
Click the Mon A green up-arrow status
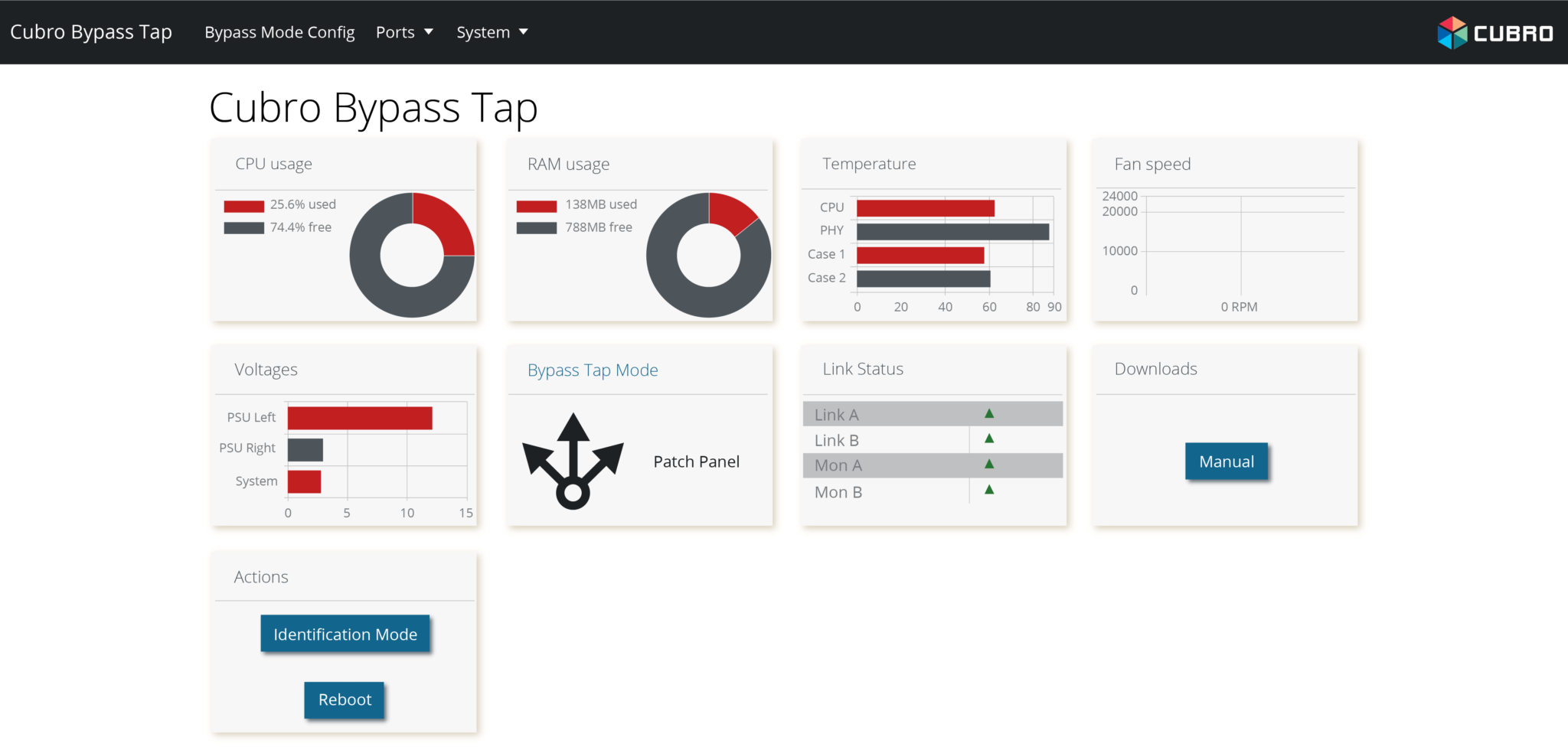coord(988,465)
